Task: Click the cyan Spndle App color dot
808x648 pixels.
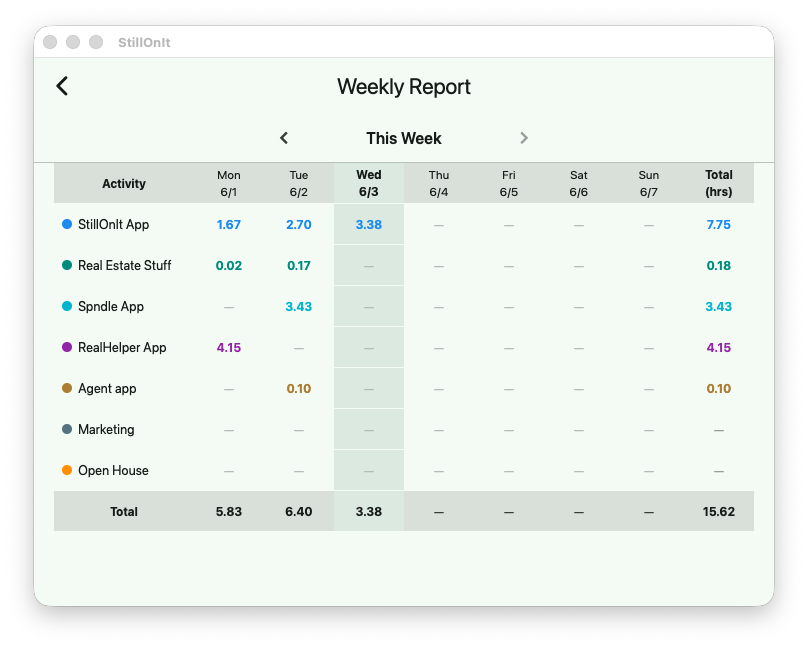Action: coord(67,306)
